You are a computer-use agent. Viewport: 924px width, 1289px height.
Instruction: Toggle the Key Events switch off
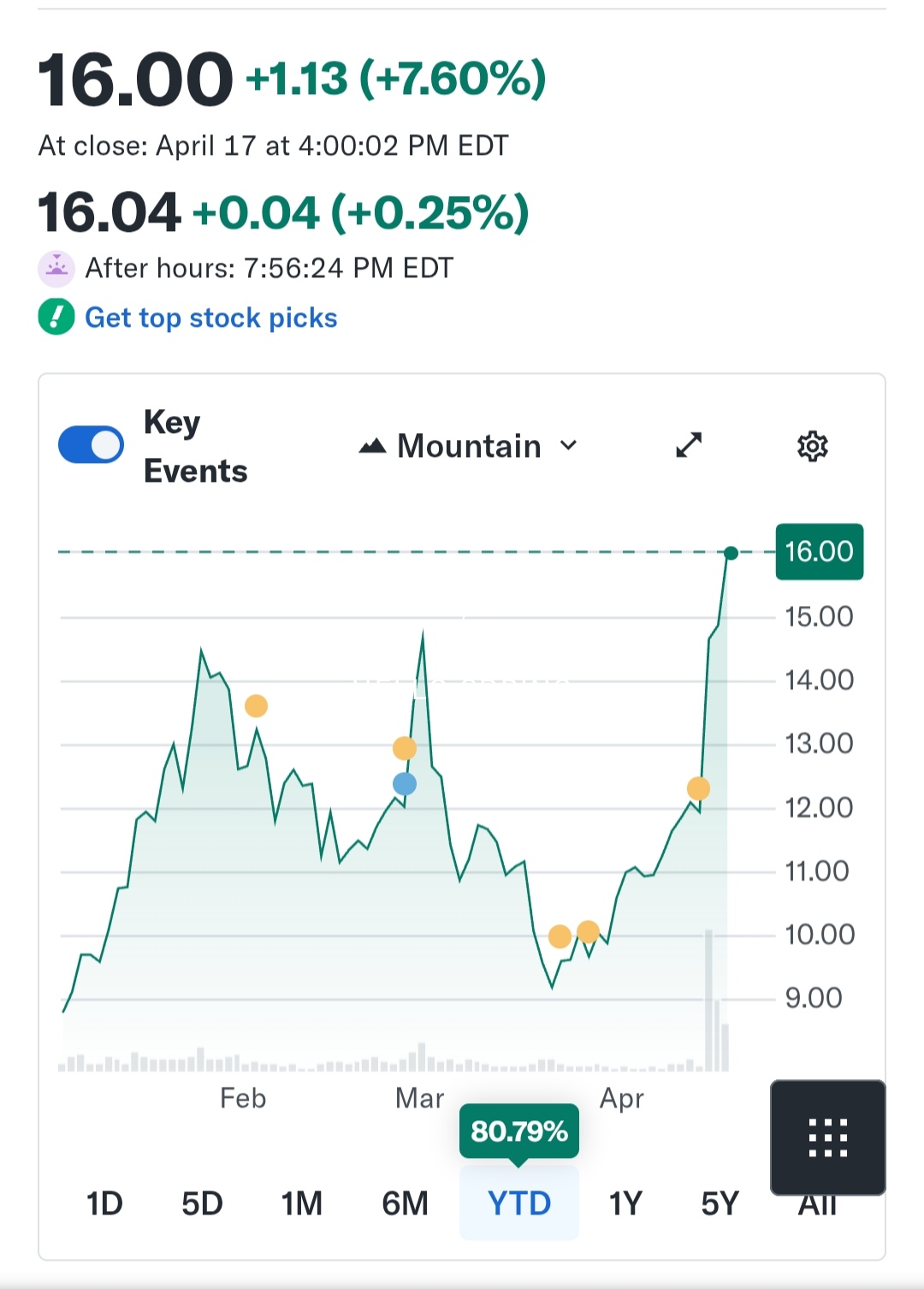pos(91,445)
